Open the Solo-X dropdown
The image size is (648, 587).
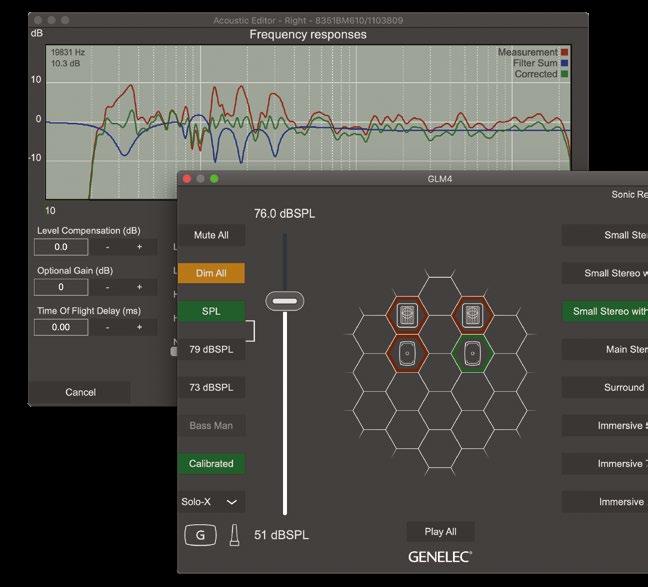[211, 502]
